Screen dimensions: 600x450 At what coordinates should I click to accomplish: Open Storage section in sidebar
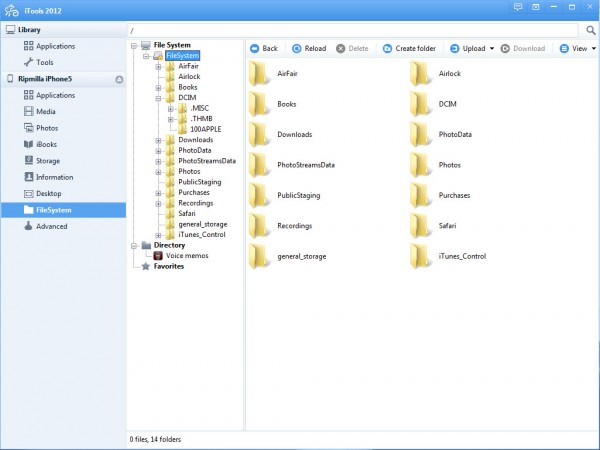(42, 161)
